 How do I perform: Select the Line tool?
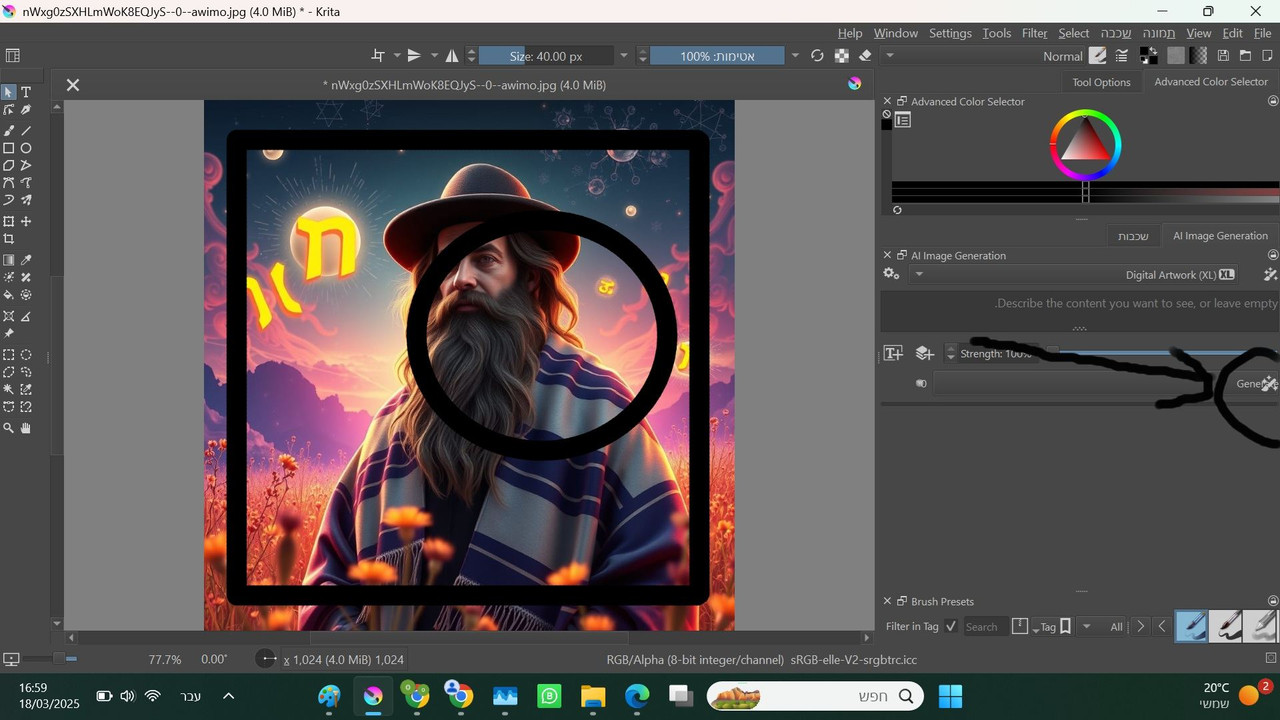point(26,130)
